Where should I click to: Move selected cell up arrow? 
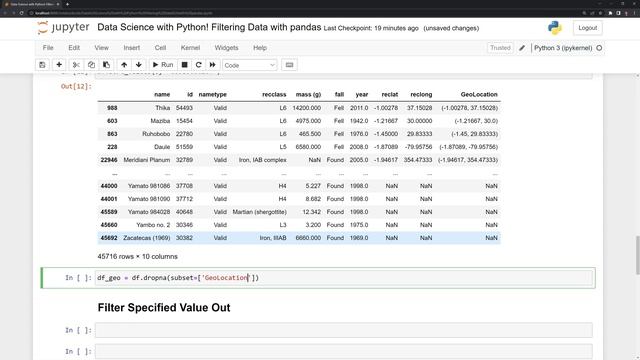(x=124, y=65)
